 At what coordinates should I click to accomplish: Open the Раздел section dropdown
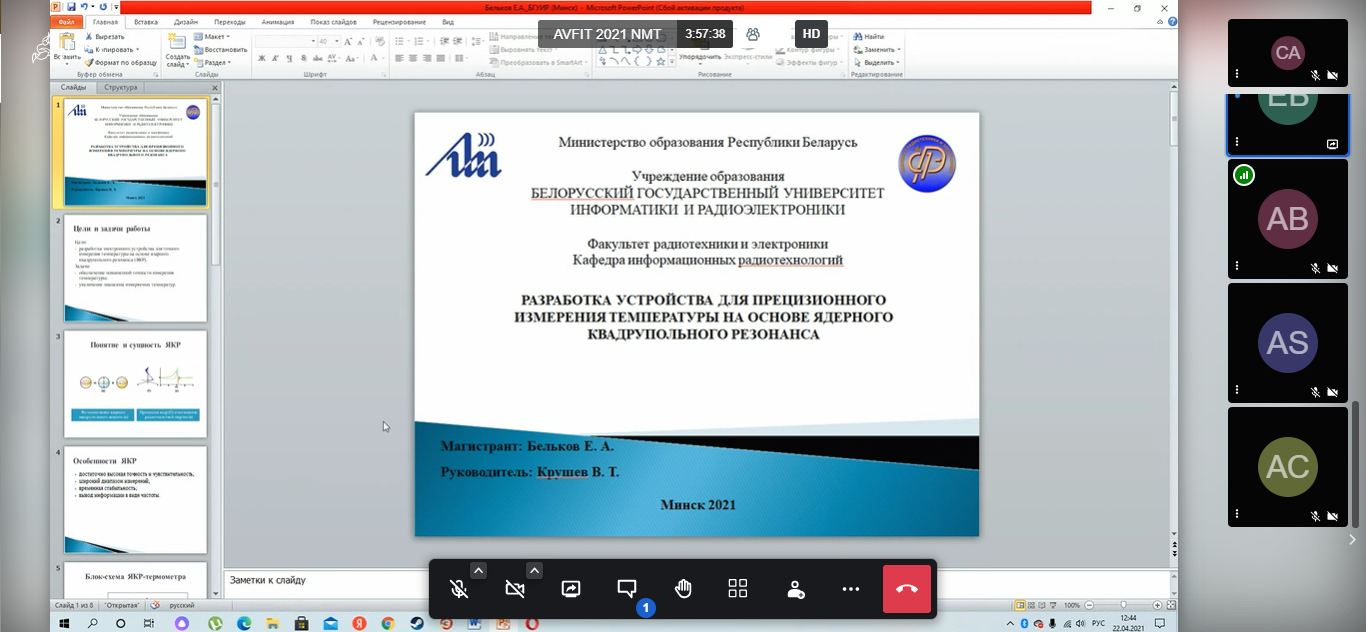coord(212,62)
